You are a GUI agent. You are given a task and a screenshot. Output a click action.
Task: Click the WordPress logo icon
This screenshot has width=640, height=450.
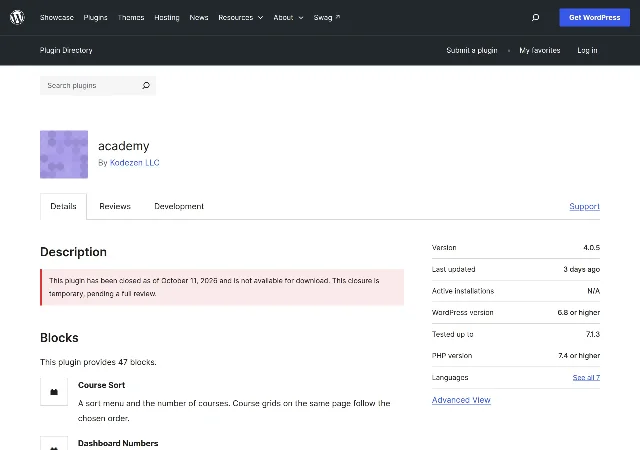[17, 17]
